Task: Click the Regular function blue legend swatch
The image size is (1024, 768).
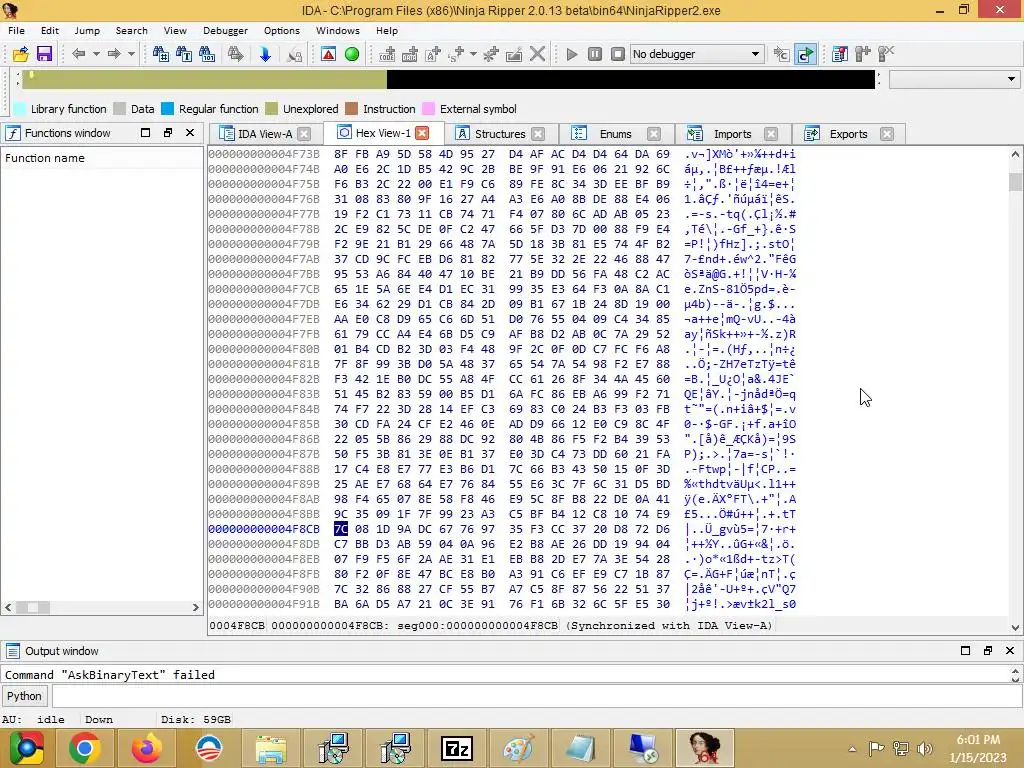Action: click(x=167, y=109)
